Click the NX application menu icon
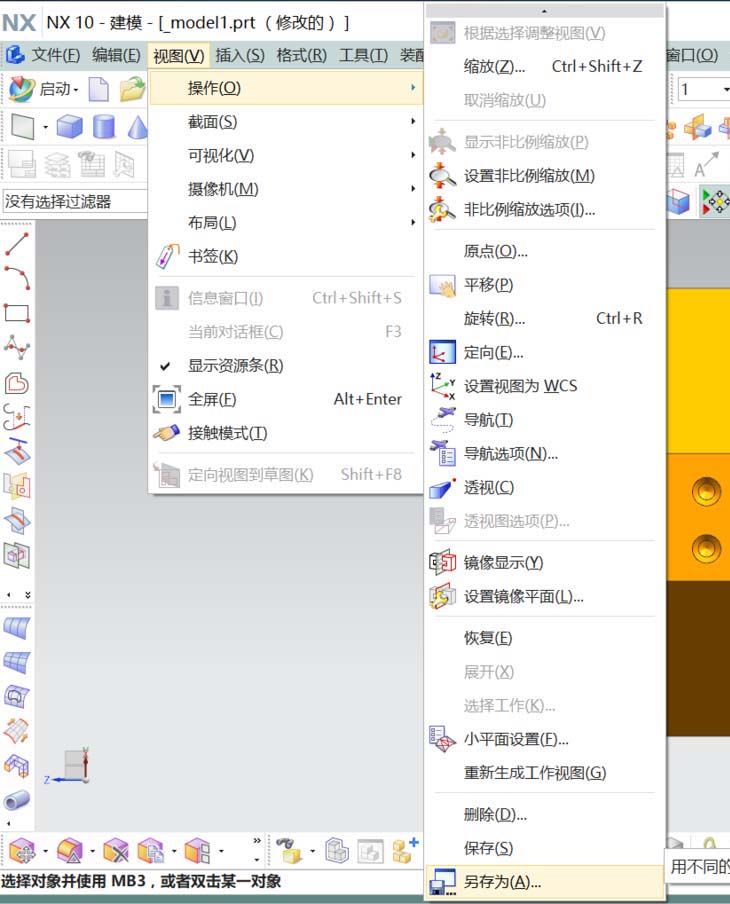Viewport: 730px width, 904px height. pyautogui.click(x=16, y=55)
